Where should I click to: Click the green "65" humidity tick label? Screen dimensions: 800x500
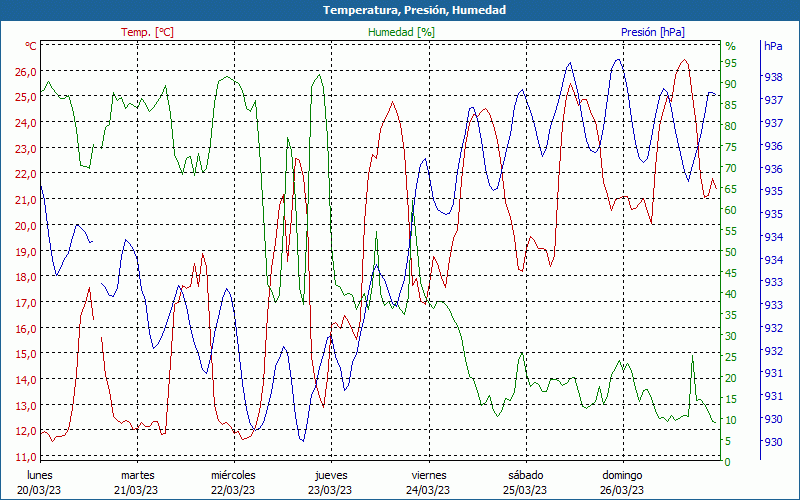(x=731, y=189)
